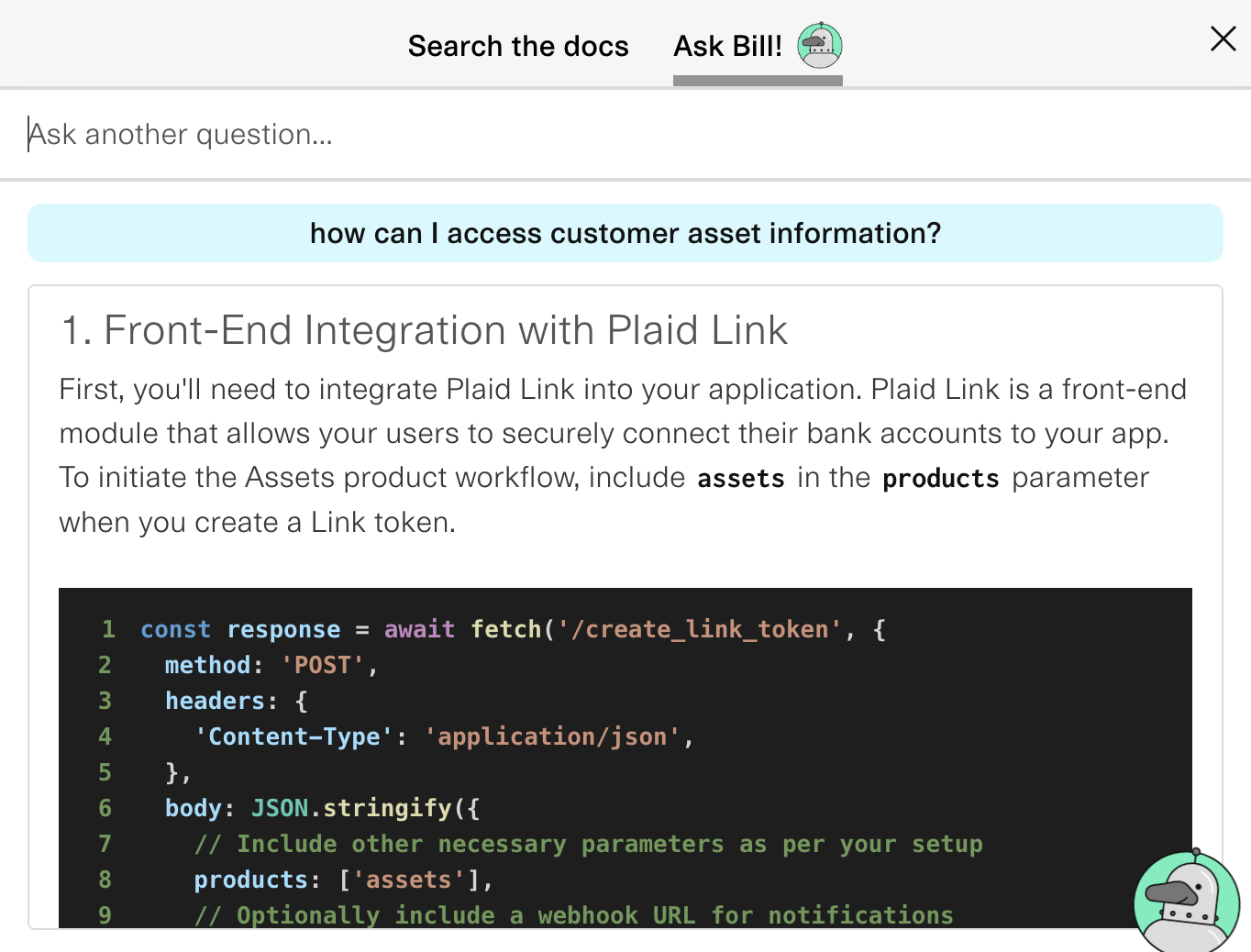Screen dimensions: 1251x952
Task: Switch to the "Search the docs" tab
Action: click(x=518, y=46)
